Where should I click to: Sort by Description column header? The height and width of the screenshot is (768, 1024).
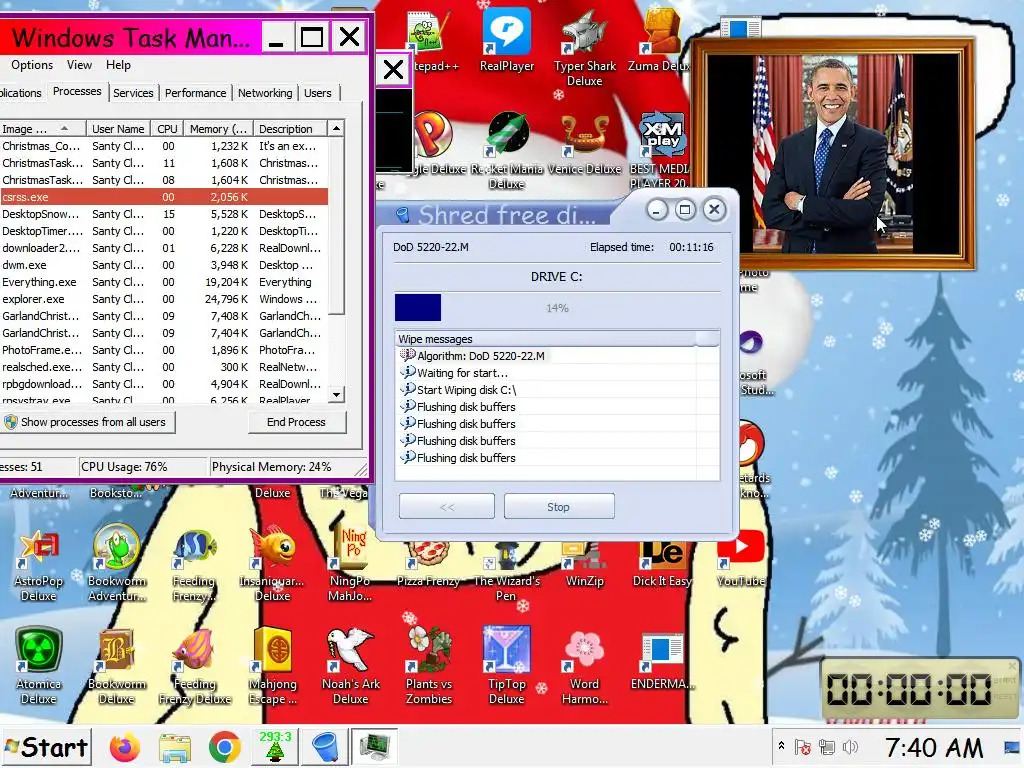[x=289, y=129]
